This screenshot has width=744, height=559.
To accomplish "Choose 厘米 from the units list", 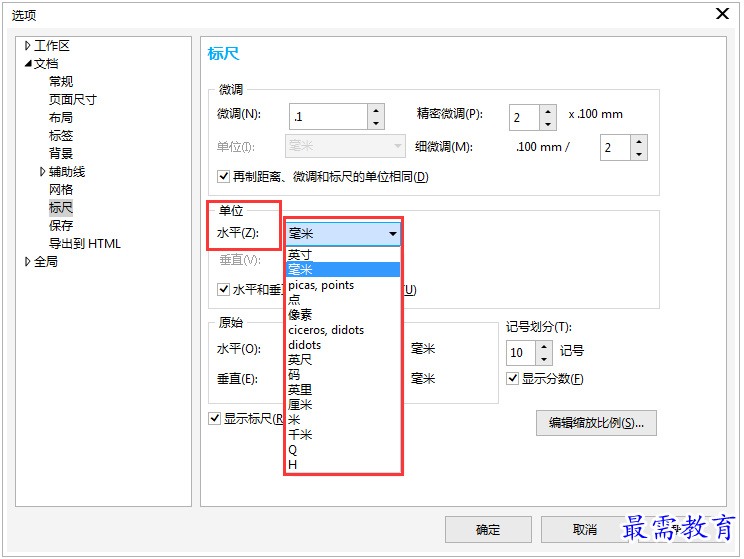I will (x=343, y=405).
